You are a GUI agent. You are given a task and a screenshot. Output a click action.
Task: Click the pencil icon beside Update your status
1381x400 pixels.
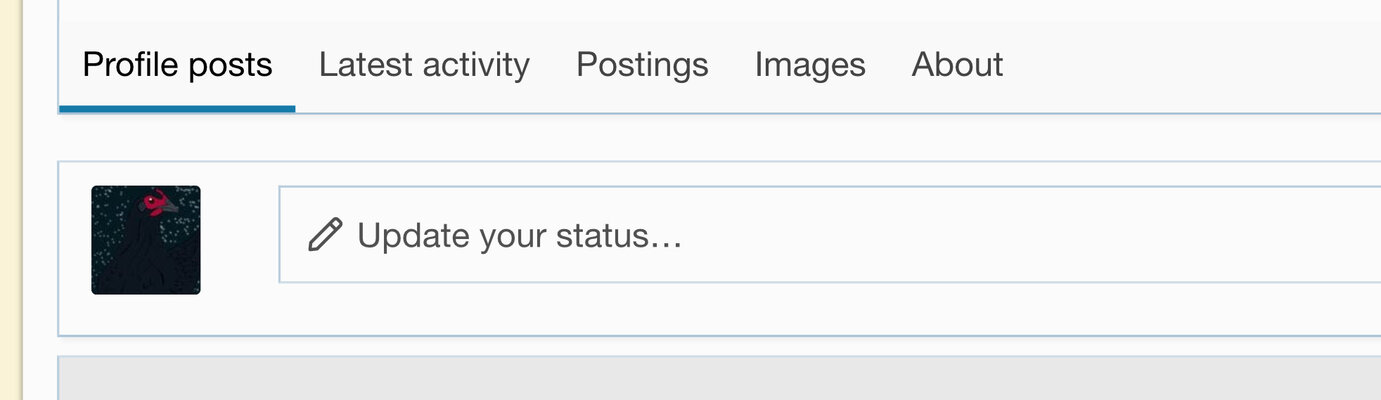(x=325, y=235)
